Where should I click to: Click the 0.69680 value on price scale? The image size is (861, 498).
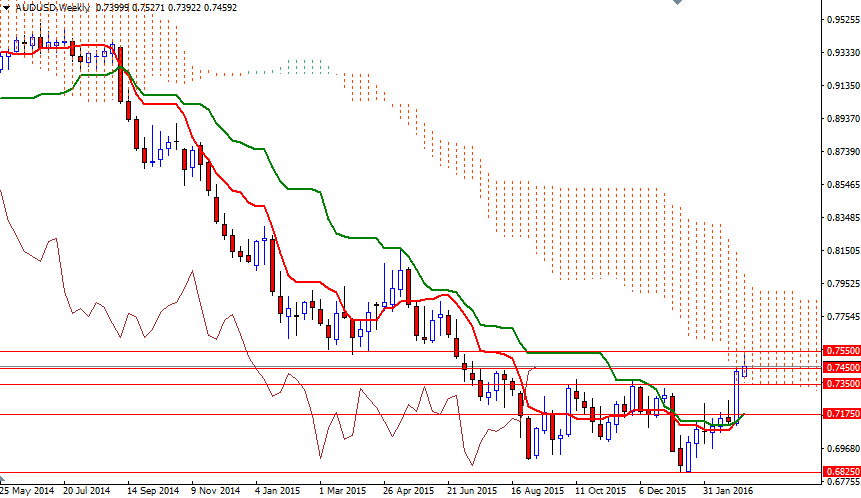point(841,449)
